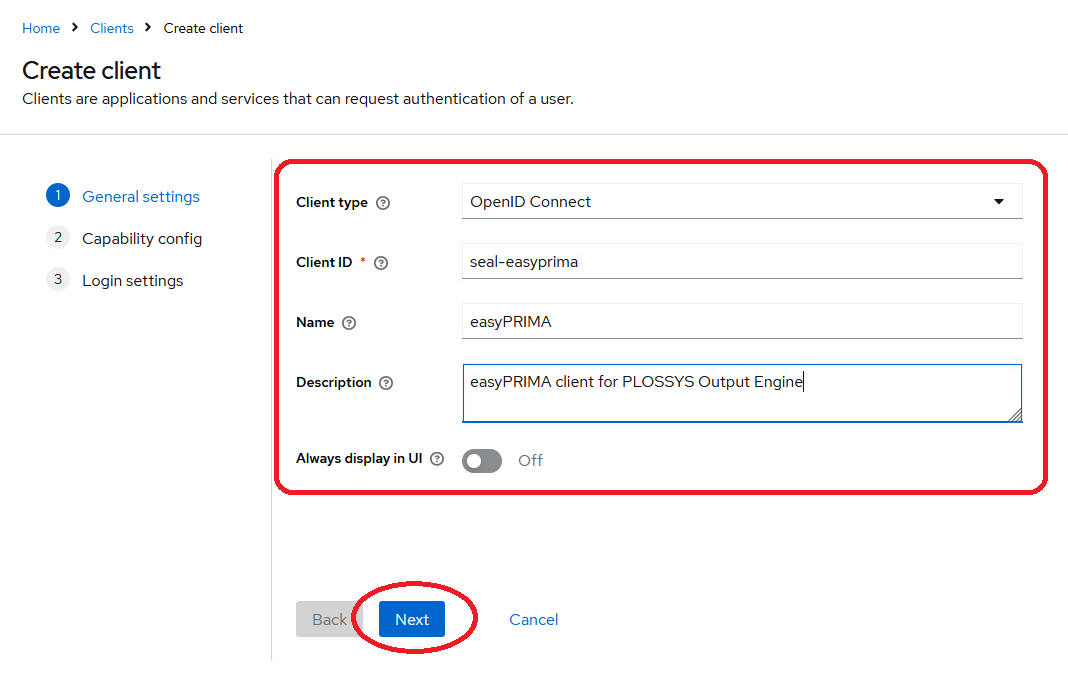Image resolution: width=1068 pixels, height=682 pixels.
Task: Click the Name field help icon
Action: pyautogui.click(x=350, y=322)
